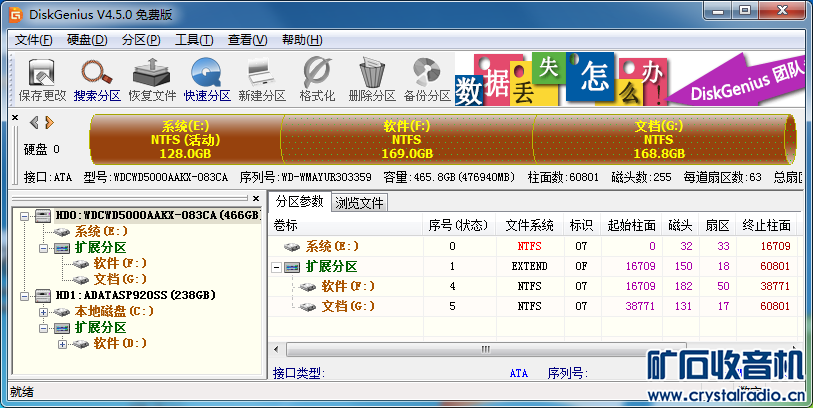
Task: Collapse the HD0 disk tree node
Action: [25, 216]
